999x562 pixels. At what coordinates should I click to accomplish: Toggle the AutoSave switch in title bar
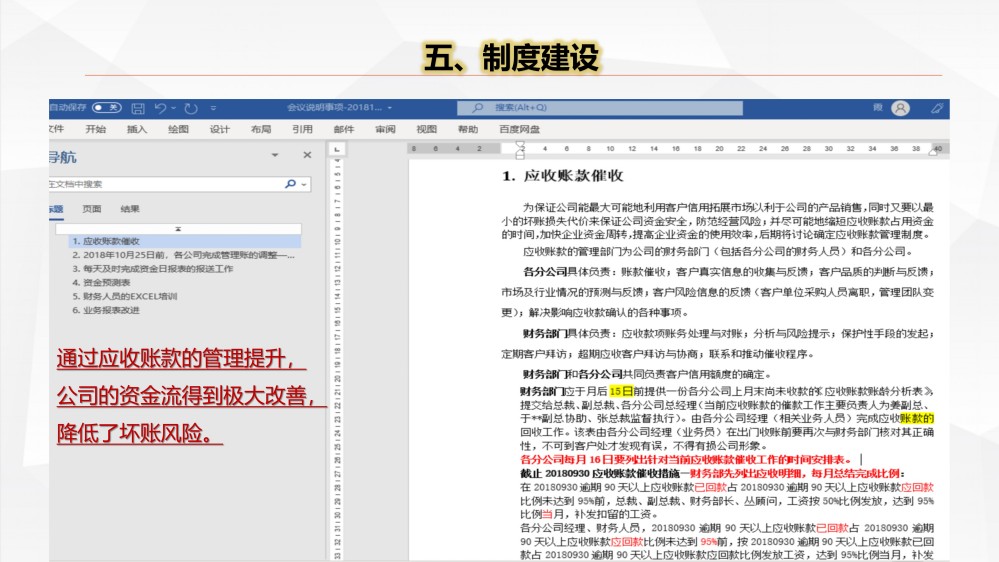[106, 108]
